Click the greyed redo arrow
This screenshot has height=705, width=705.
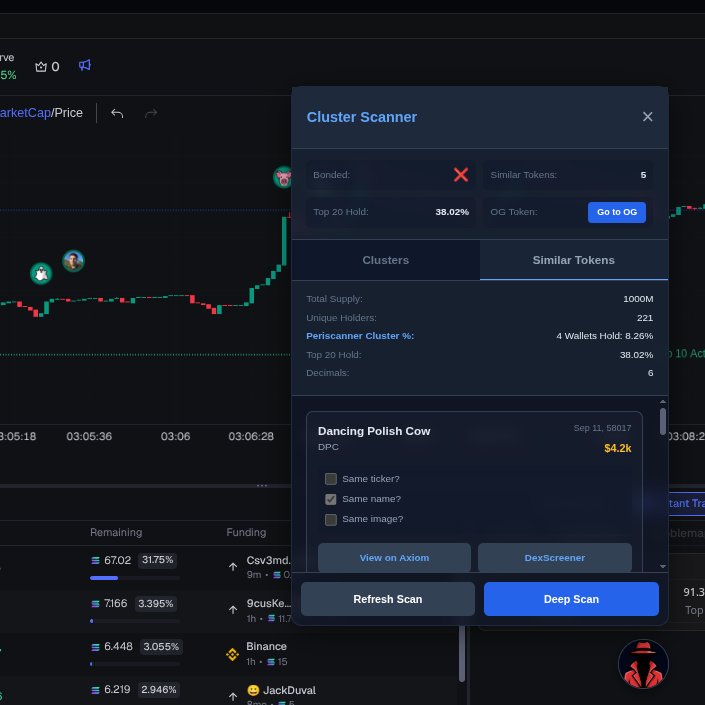point(151,113)
